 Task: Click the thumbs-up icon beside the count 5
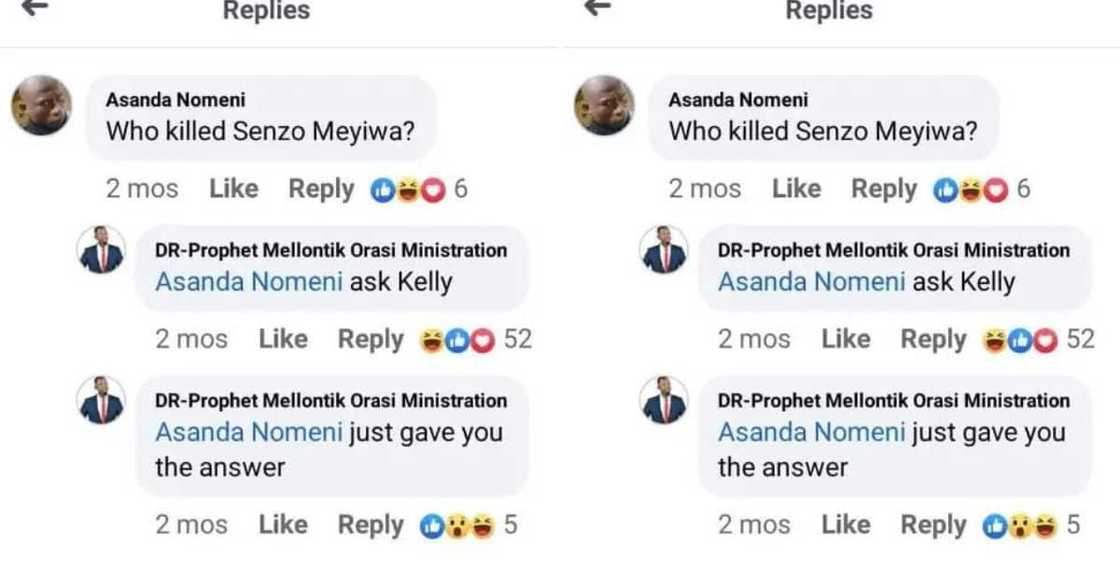[434, 524]
